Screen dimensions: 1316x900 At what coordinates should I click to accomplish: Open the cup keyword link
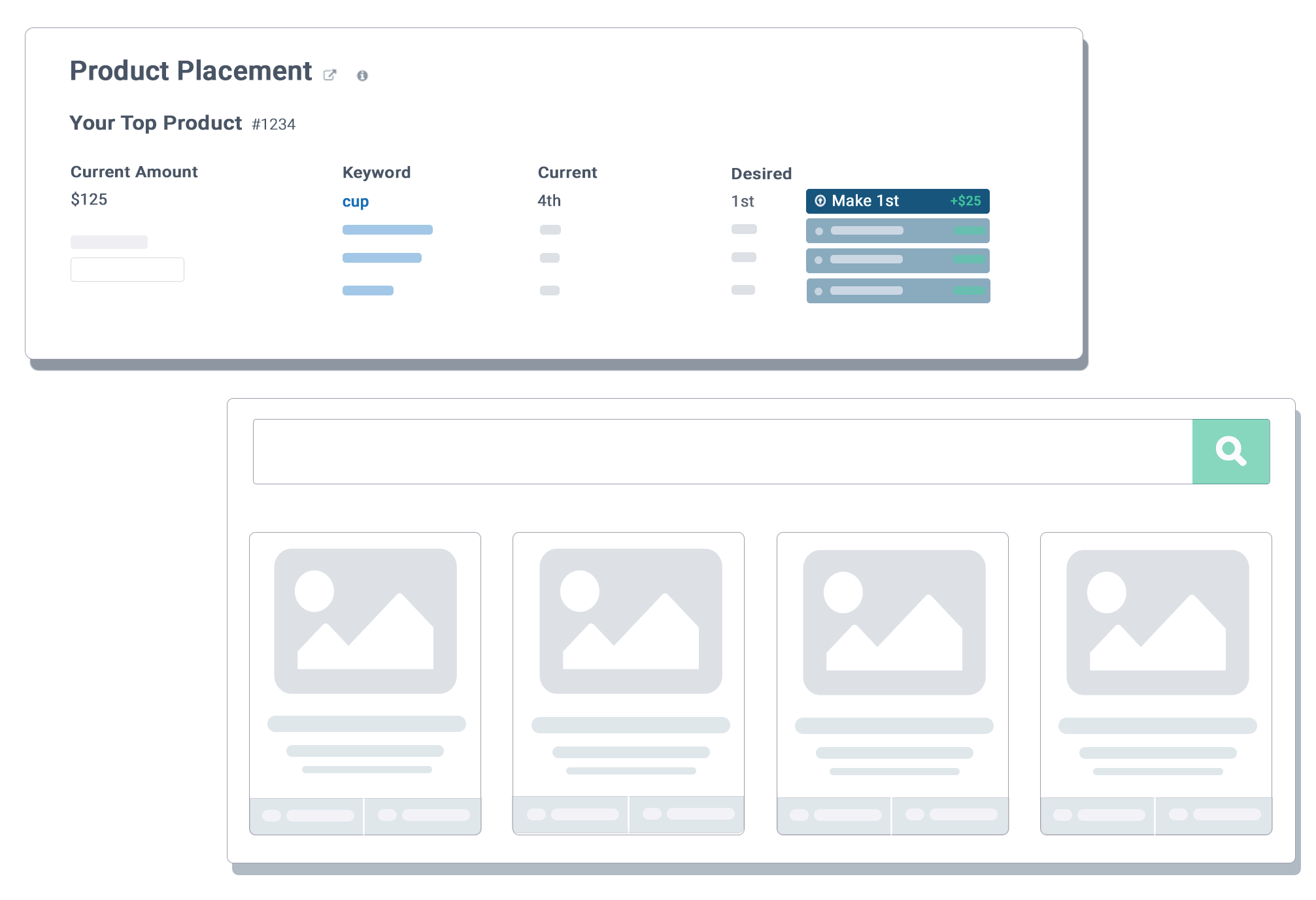point(355,201)
